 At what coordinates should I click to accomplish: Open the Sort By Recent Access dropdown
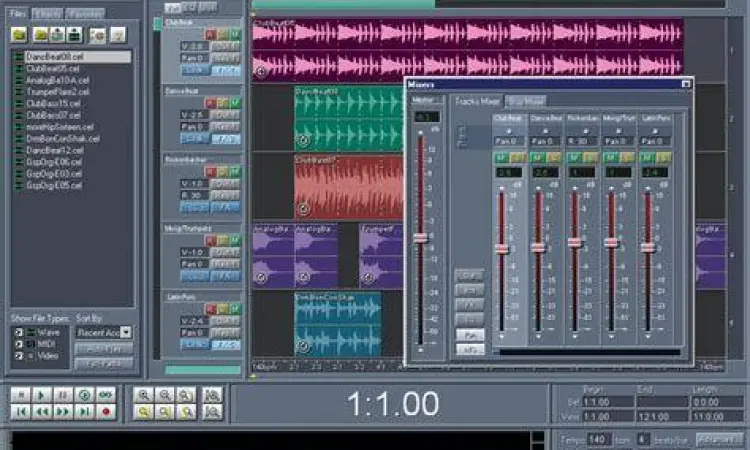[x=126, y=332]
